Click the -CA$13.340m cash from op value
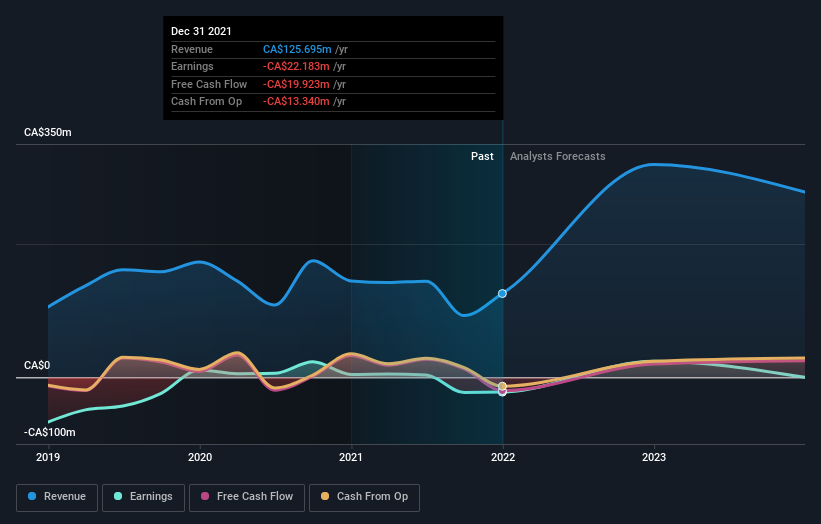The image size is (821, 524). tap(296, 102)
